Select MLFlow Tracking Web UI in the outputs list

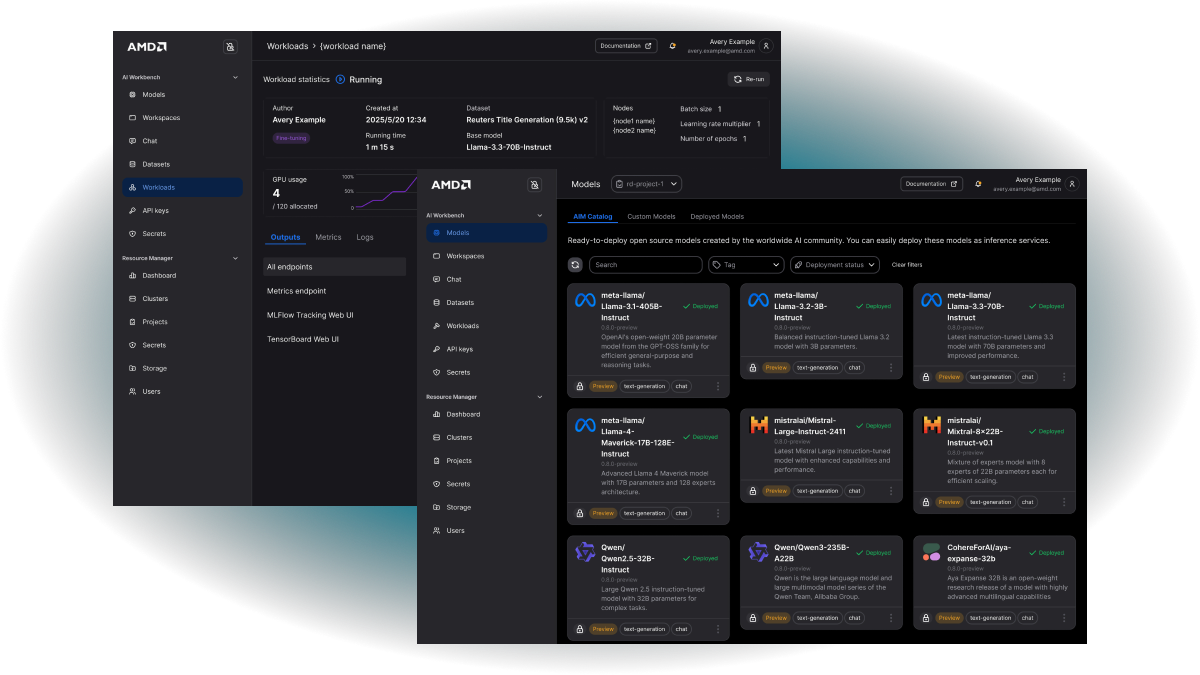[x=310, y=315]
